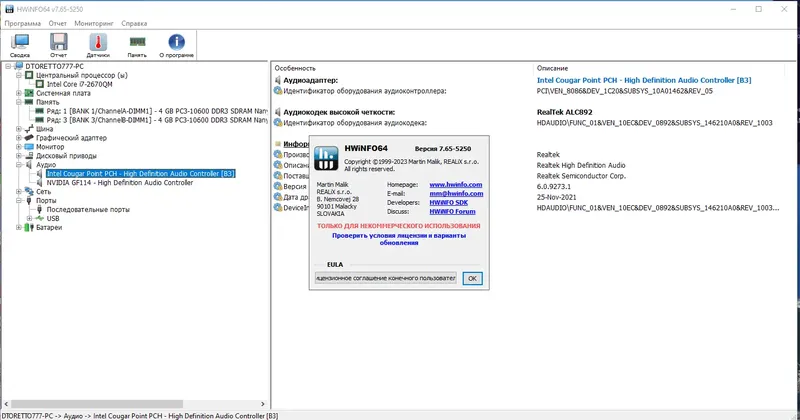This screenshot has width=800, height=420.
Task: Select the Intel Core i7-2670QM processor item
Action: (80, 84)
